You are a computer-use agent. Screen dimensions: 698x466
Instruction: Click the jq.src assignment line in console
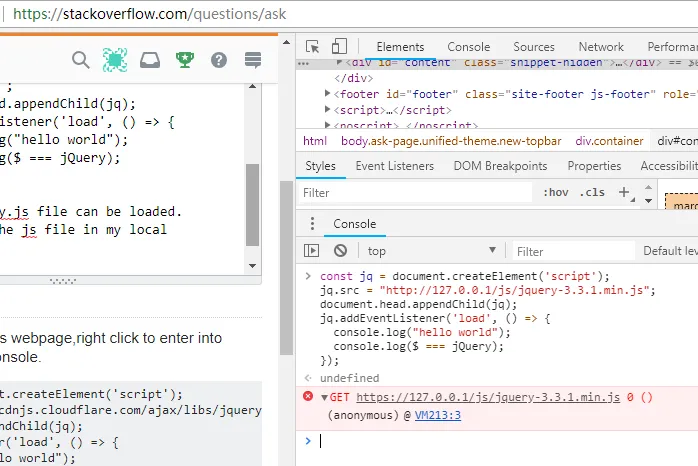pos(488,290)
